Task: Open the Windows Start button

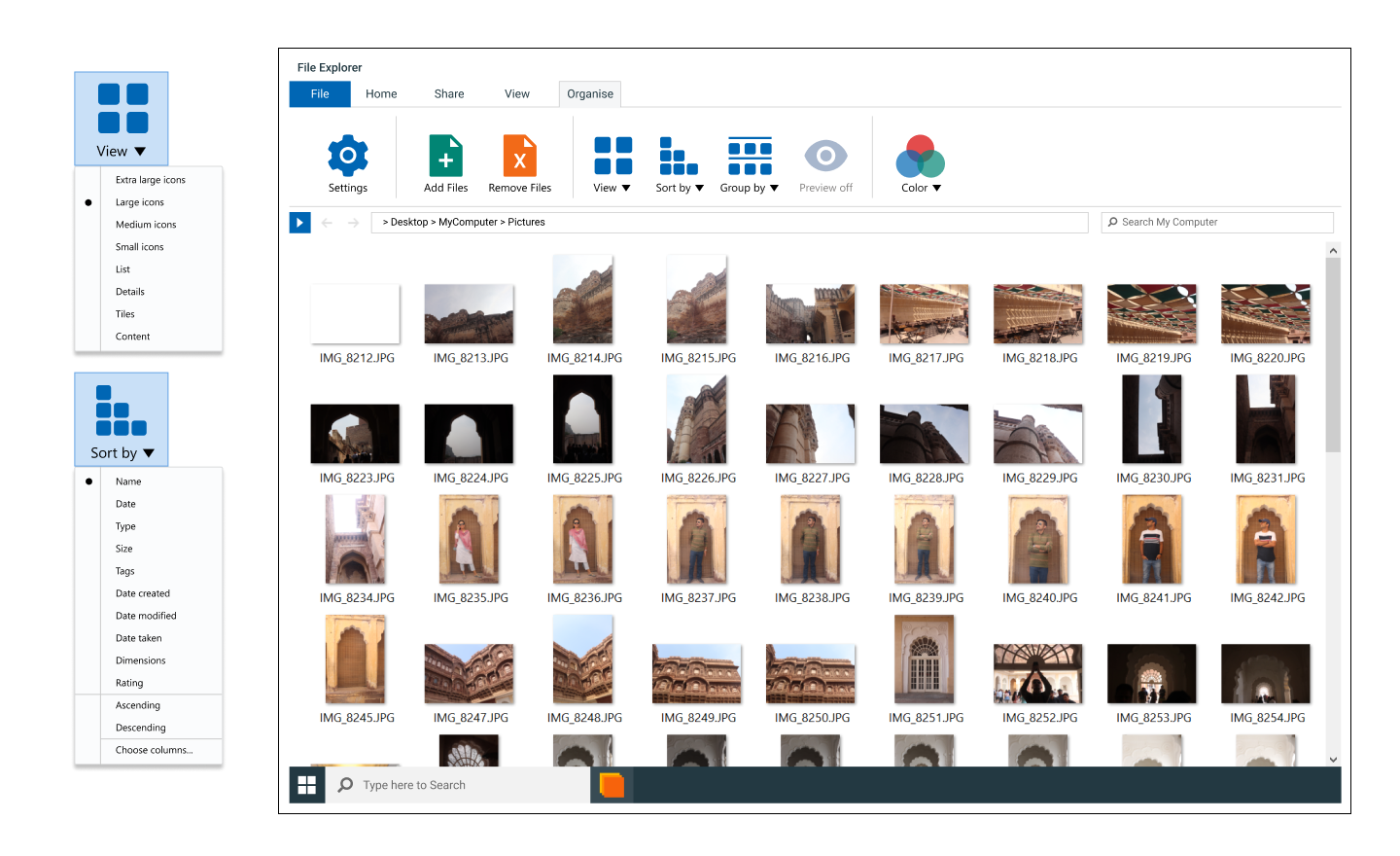Action: click(307, 785)
